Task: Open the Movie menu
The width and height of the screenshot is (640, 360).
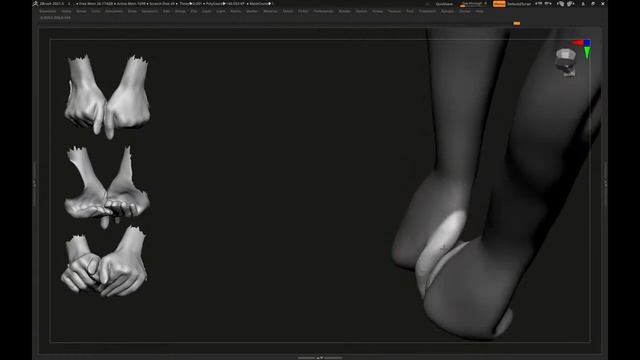Action: (x=288, y=11)
